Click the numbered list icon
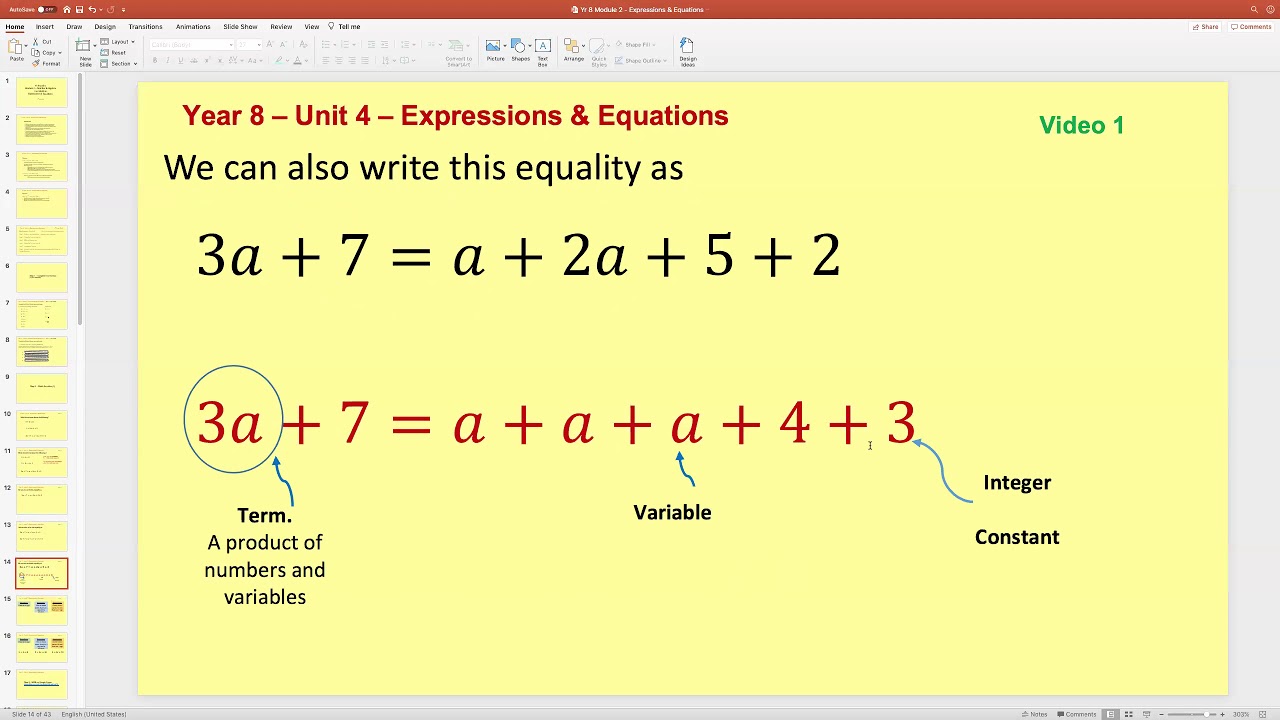Screen dimensions: 1280x720 (344, 45)
